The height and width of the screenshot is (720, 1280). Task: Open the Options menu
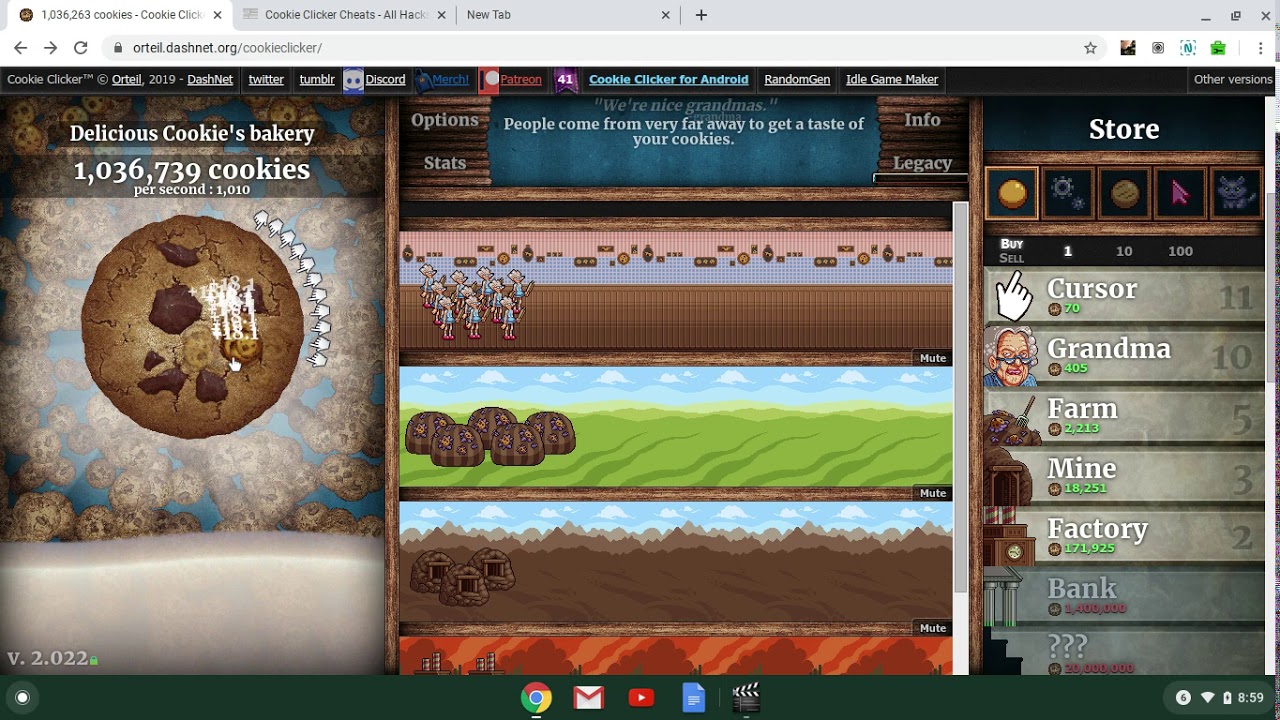click(445, 120)
